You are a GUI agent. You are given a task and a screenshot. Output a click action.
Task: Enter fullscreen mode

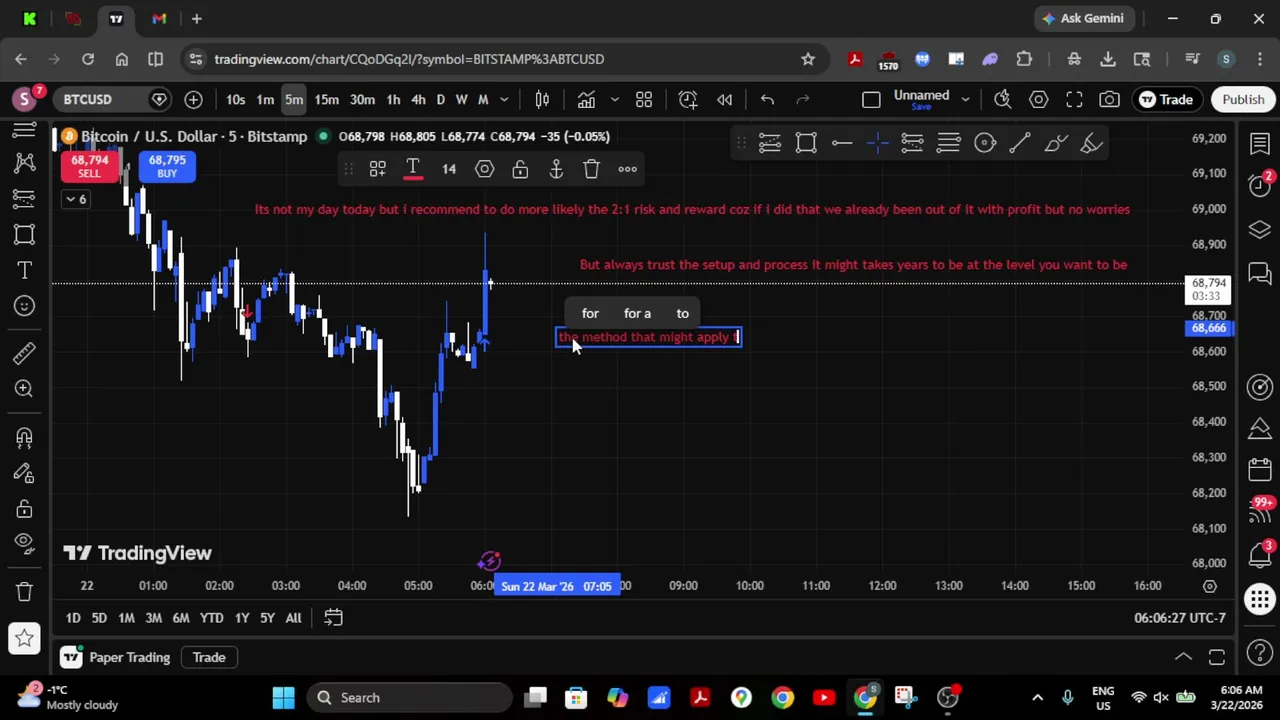[x=1074, y=99]
